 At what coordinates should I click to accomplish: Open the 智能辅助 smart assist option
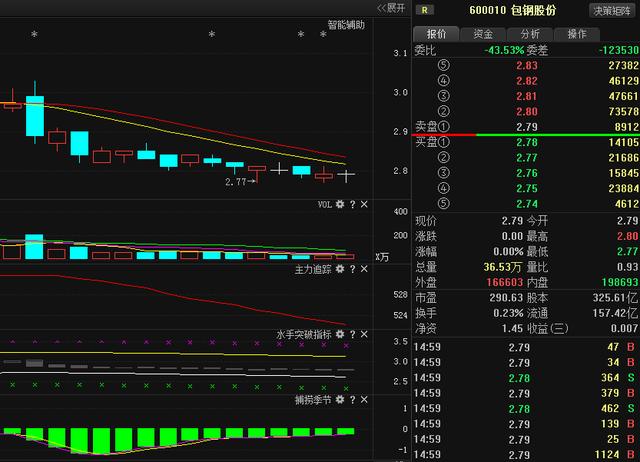[346, 24]
